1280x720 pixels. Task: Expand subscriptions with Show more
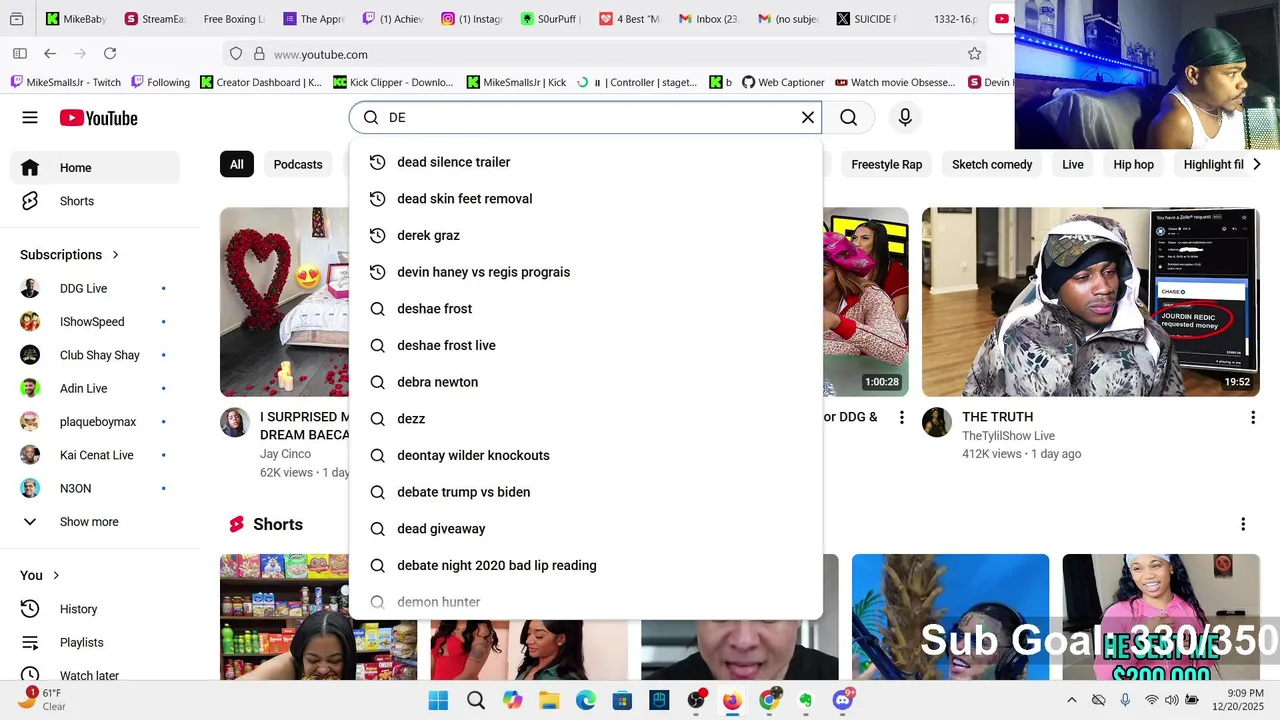(95, 522)
